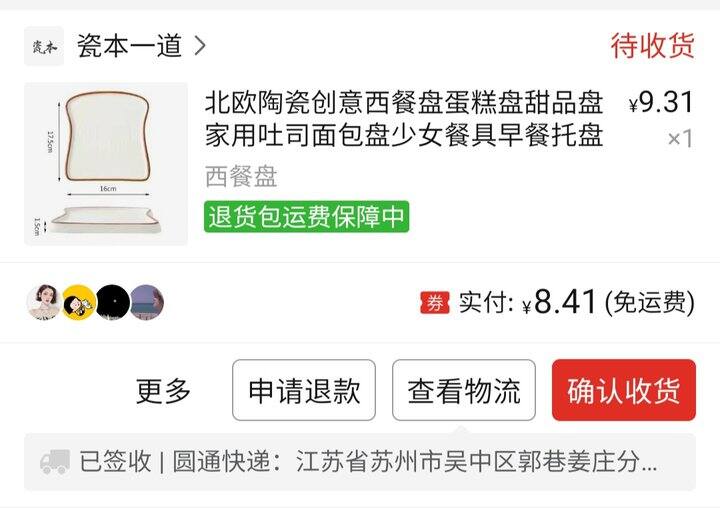The image size is (720, 508).
Task: Open the toast plate product thumbnail
Action: click(106, 164)
